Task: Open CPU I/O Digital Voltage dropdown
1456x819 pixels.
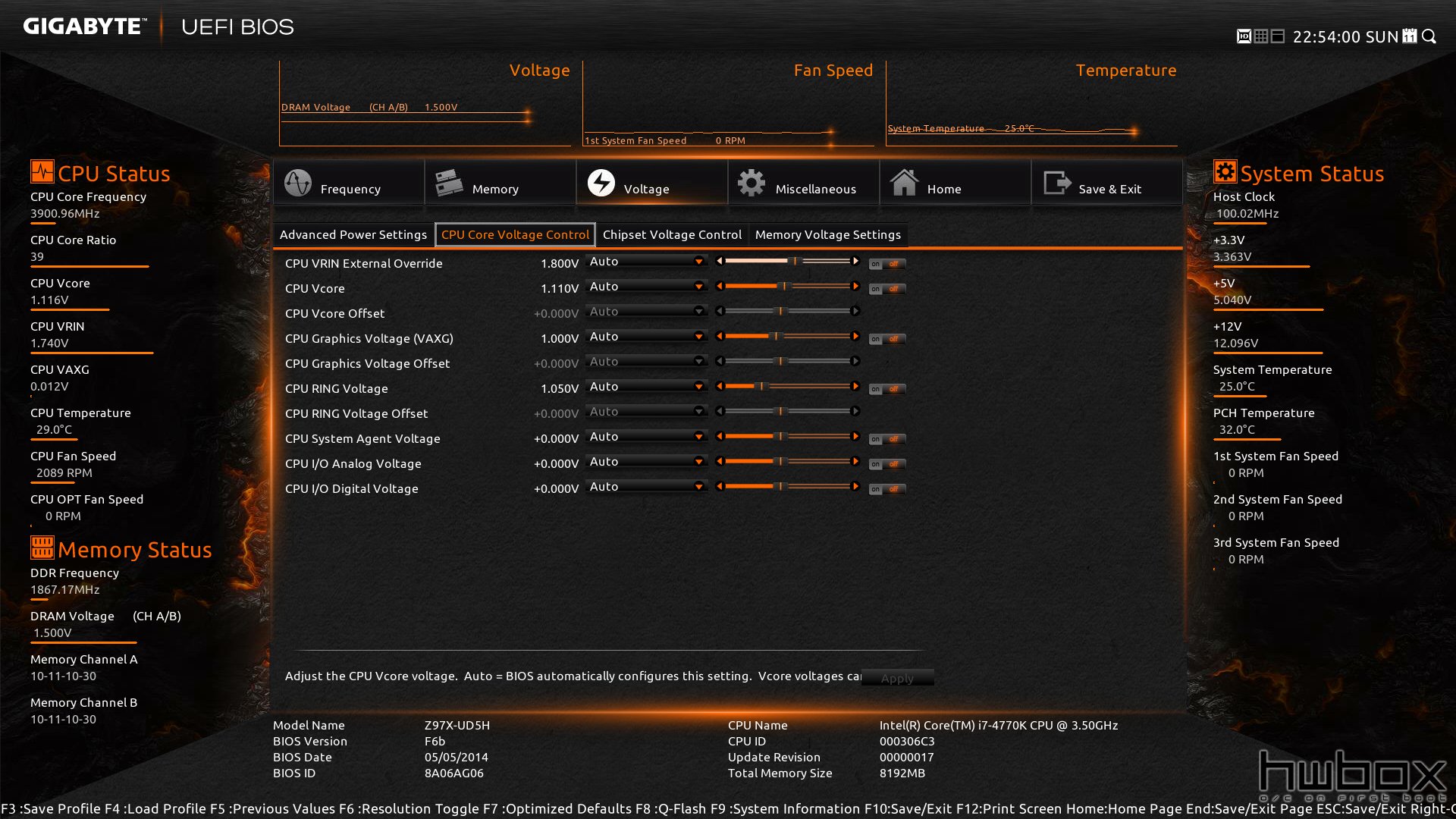Action: point(646,486)
